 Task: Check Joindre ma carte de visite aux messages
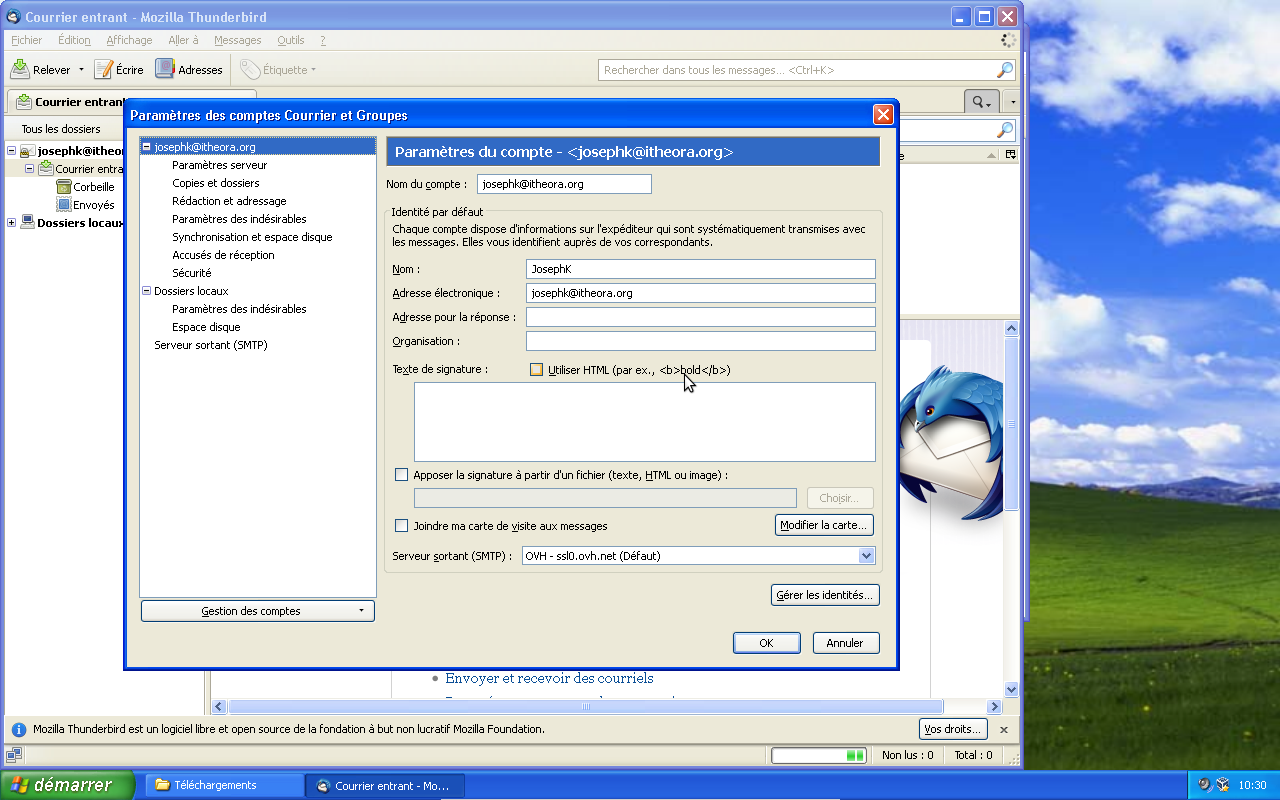pos(402,525)
